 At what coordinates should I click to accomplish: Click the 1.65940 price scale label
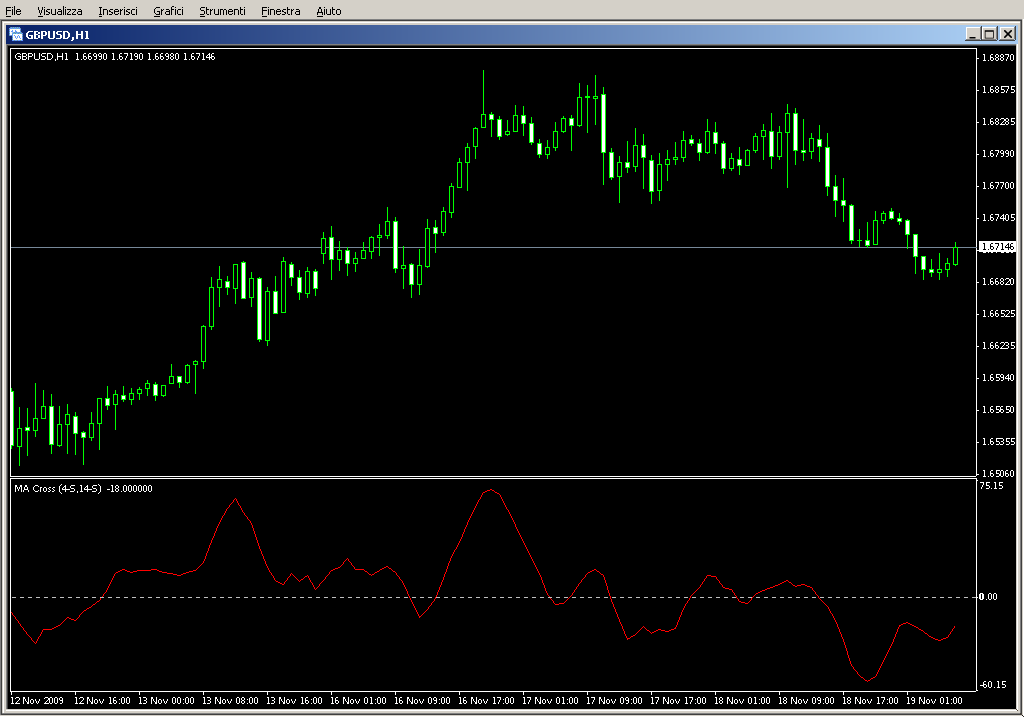(x=999, y=377)
